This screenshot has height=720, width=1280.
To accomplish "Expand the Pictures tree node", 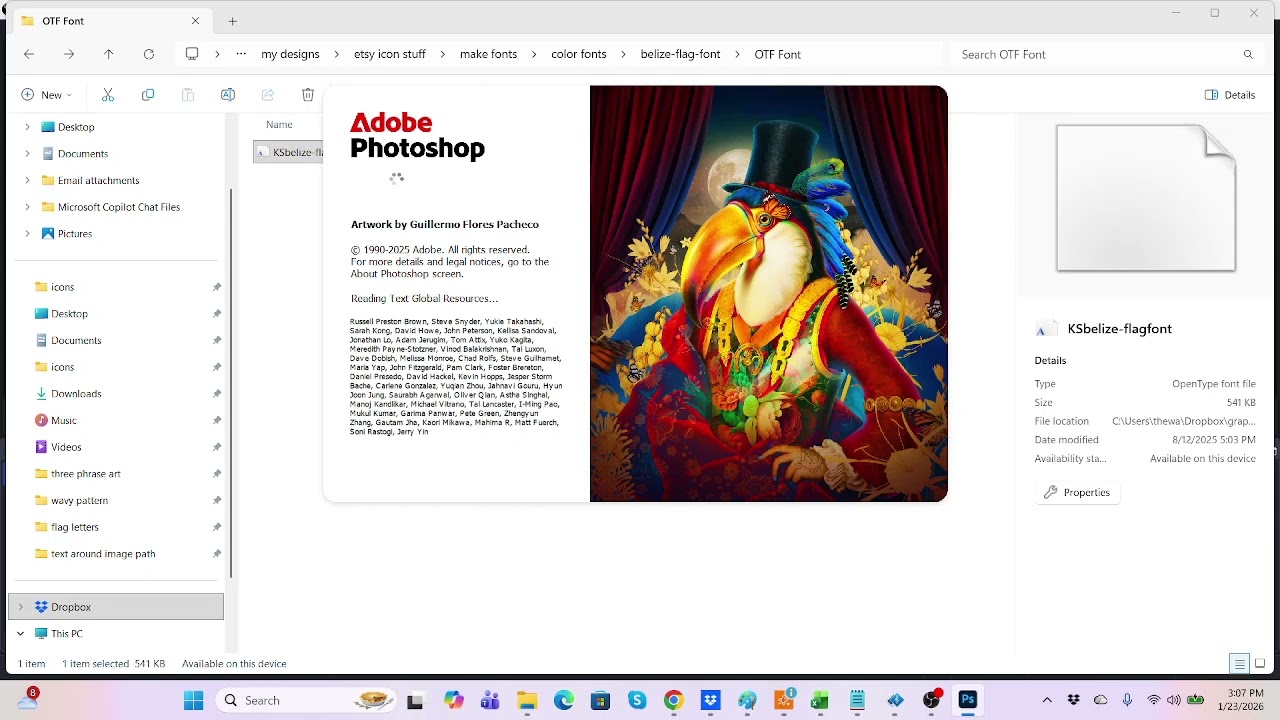I will click(x=27, y=234).
